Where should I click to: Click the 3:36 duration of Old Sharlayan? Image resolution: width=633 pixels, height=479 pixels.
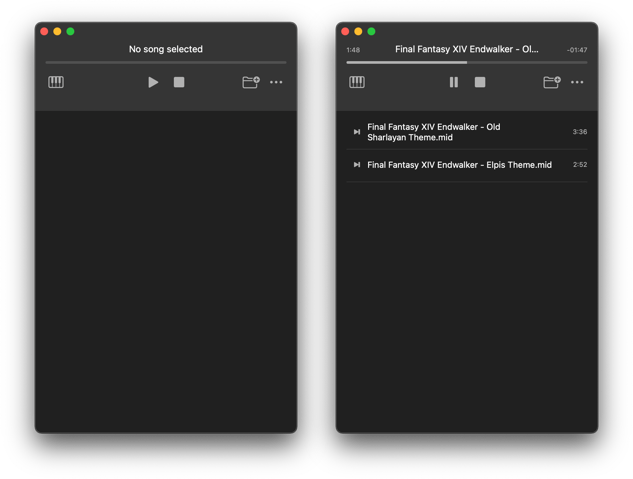[580, 132]
